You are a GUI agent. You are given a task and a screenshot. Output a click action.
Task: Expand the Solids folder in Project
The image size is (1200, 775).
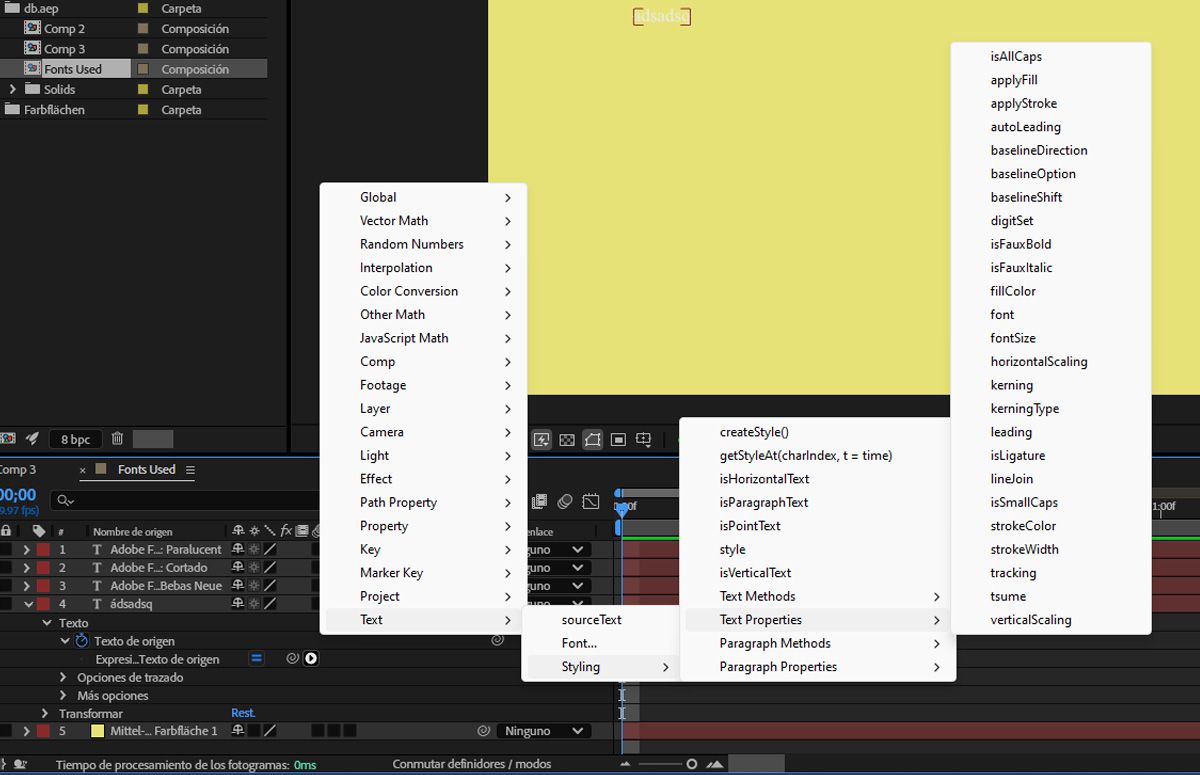pyautogui.click(x=13, y=89)
